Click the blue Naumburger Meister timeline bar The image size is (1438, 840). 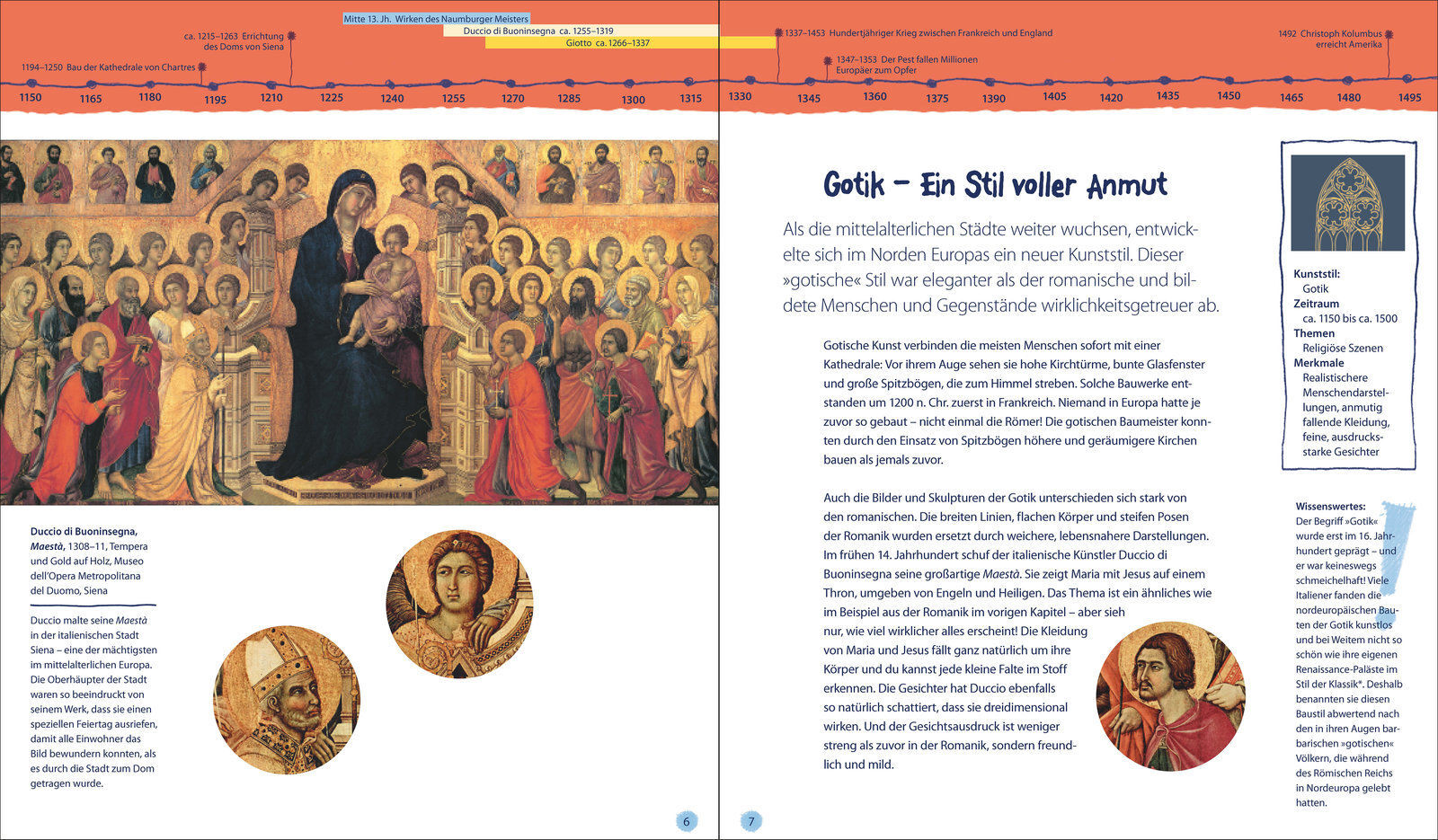click(x=437, y=19)
